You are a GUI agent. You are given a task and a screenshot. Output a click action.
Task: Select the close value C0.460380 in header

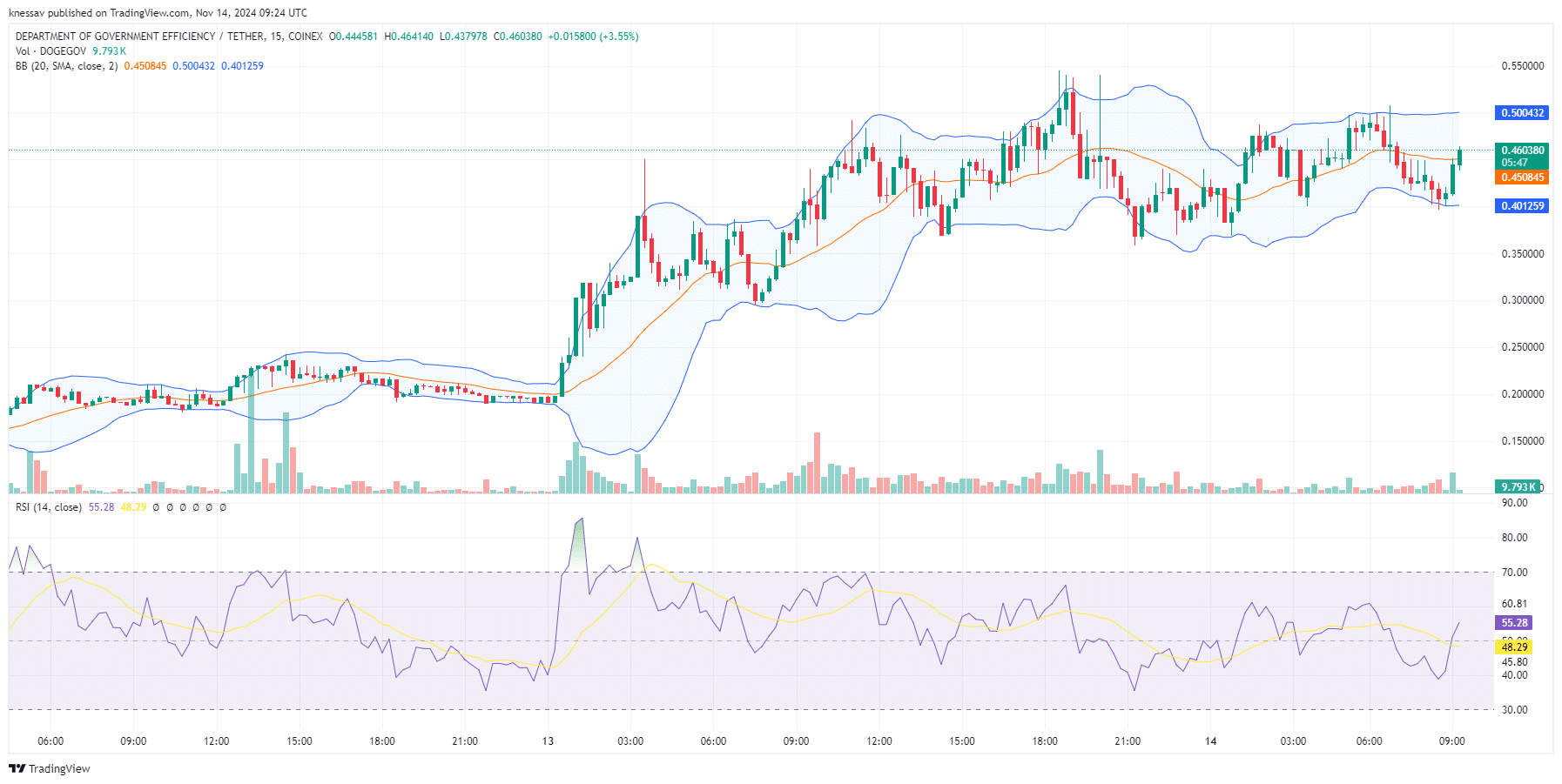(x=517, y=37)
